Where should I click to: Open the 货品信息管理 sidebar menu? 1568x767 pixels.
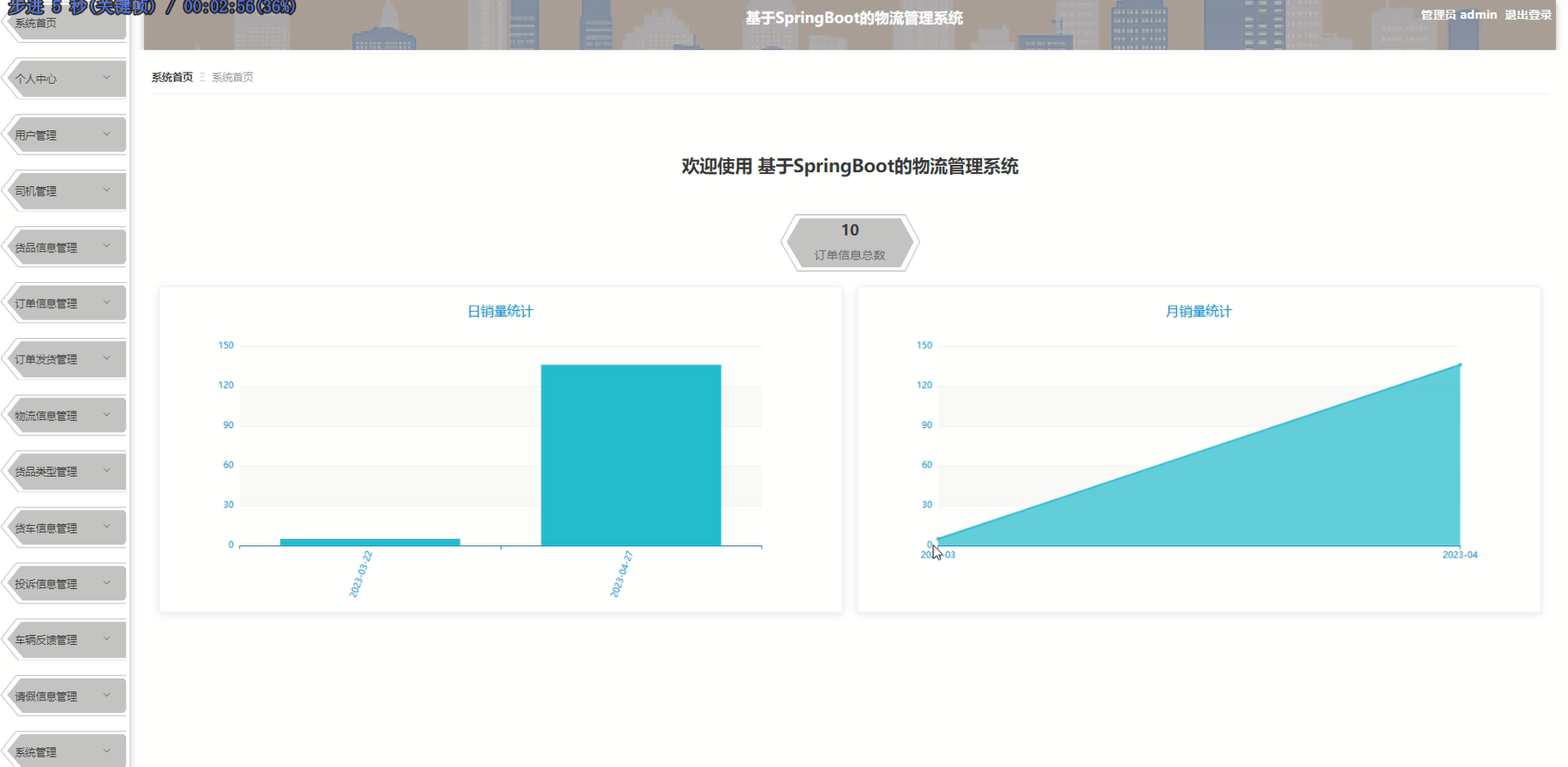65,247
